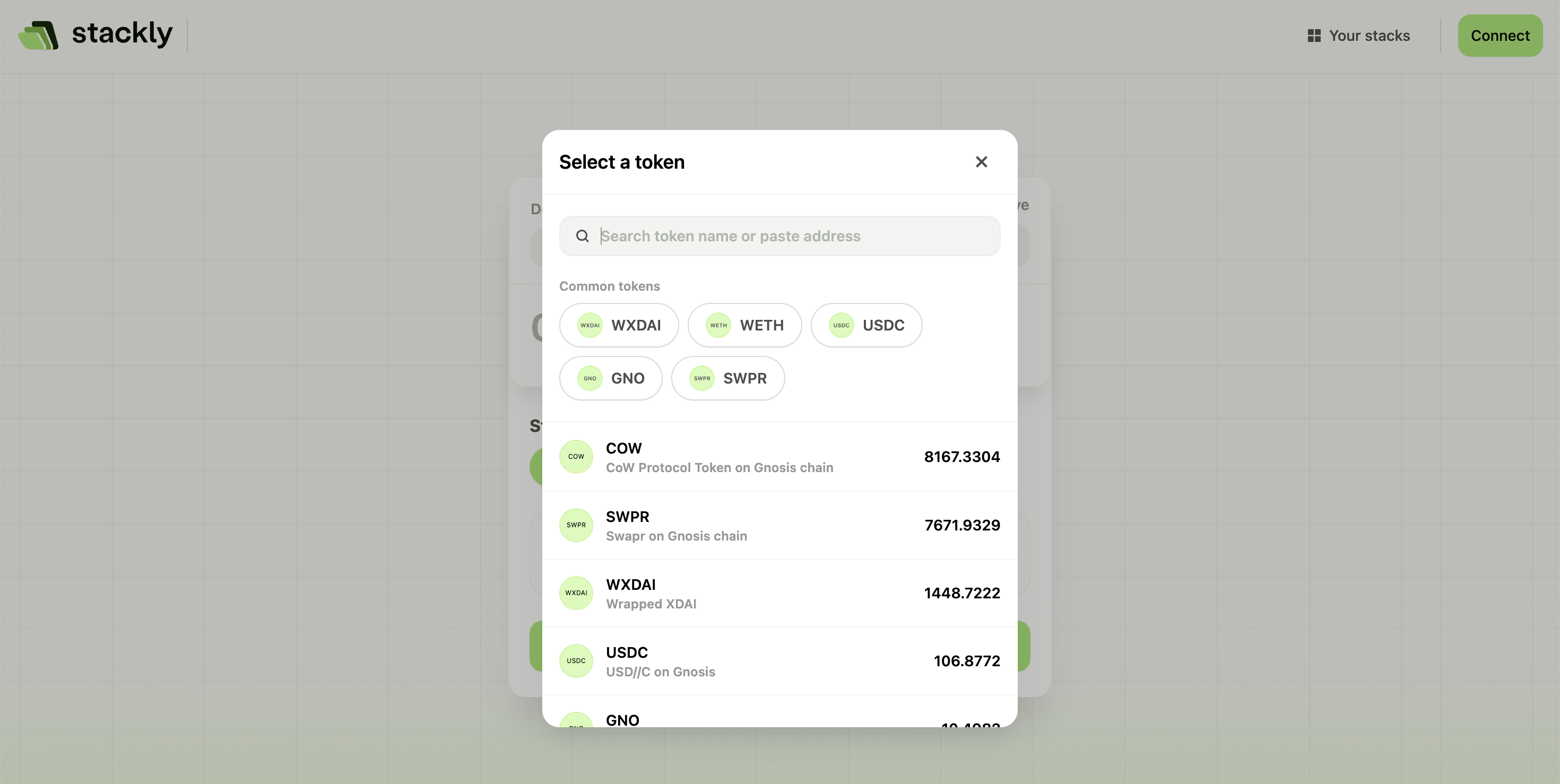Choose Wrapped XDAI token row
Screen dimensions: 1560x784
[x=779, y=593]
